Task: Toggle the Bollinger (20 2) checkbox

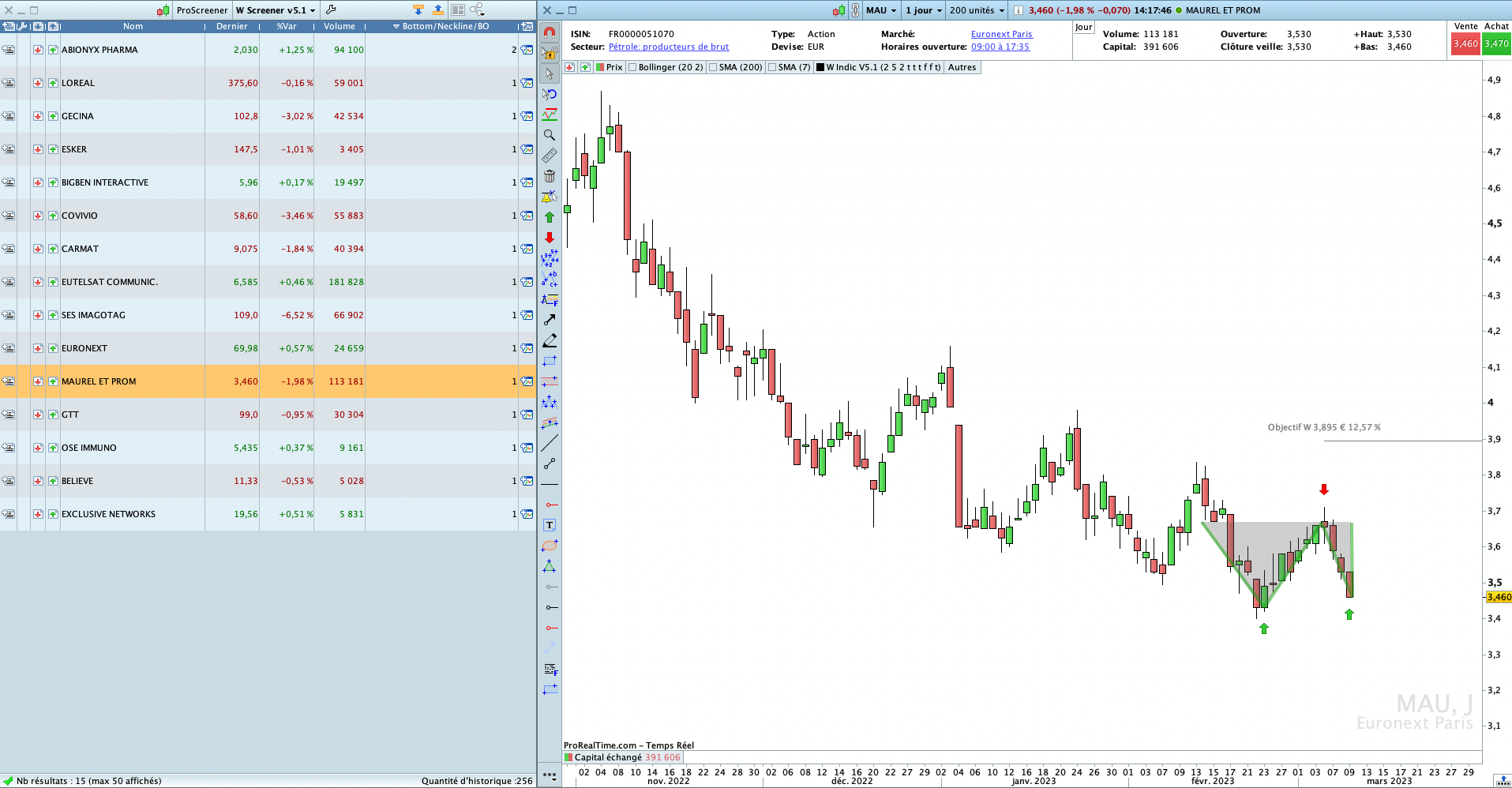Action: click(632, 67)
